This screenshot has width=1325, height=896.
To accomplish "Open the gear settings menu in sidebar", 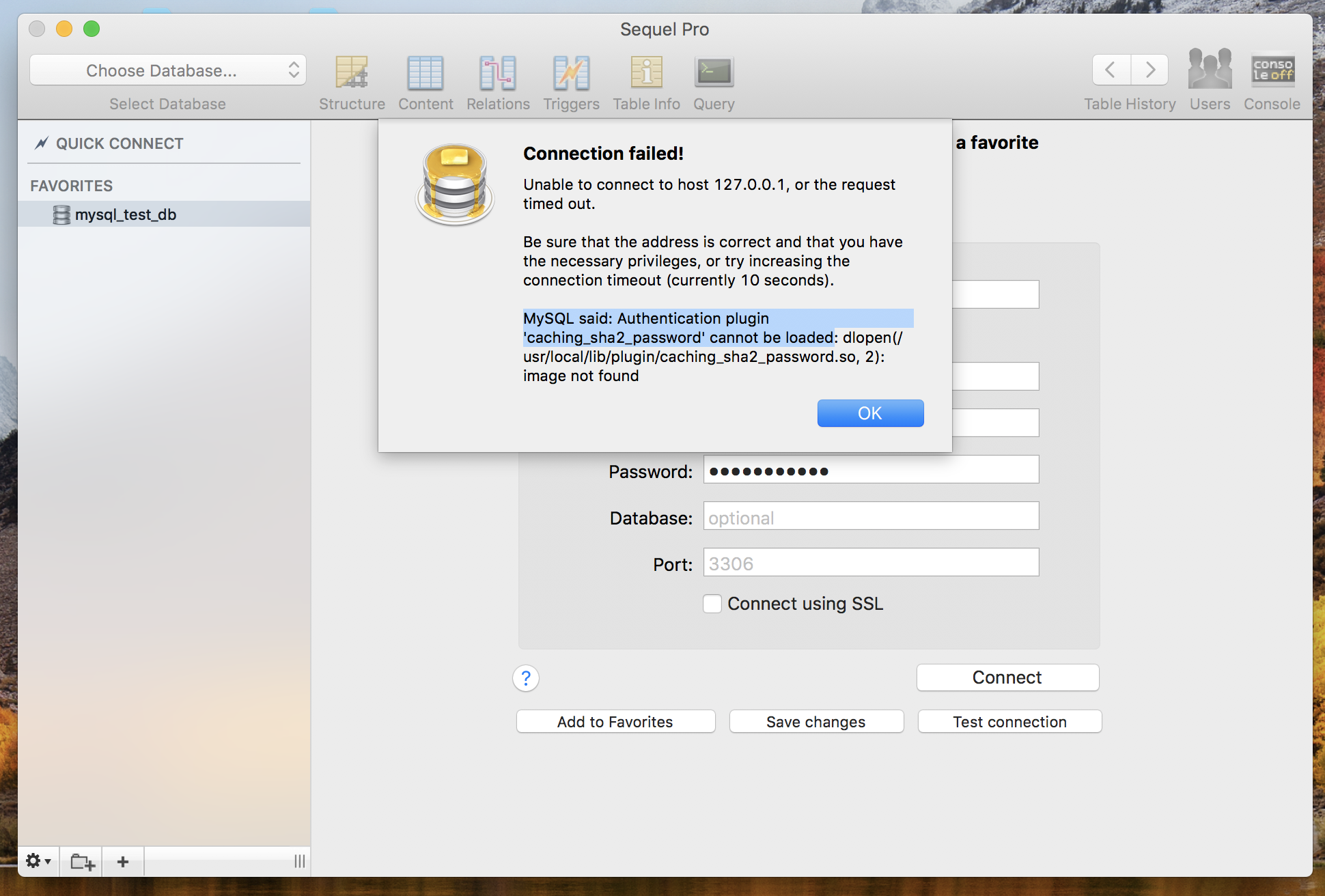I will click(x=38, y=861).
